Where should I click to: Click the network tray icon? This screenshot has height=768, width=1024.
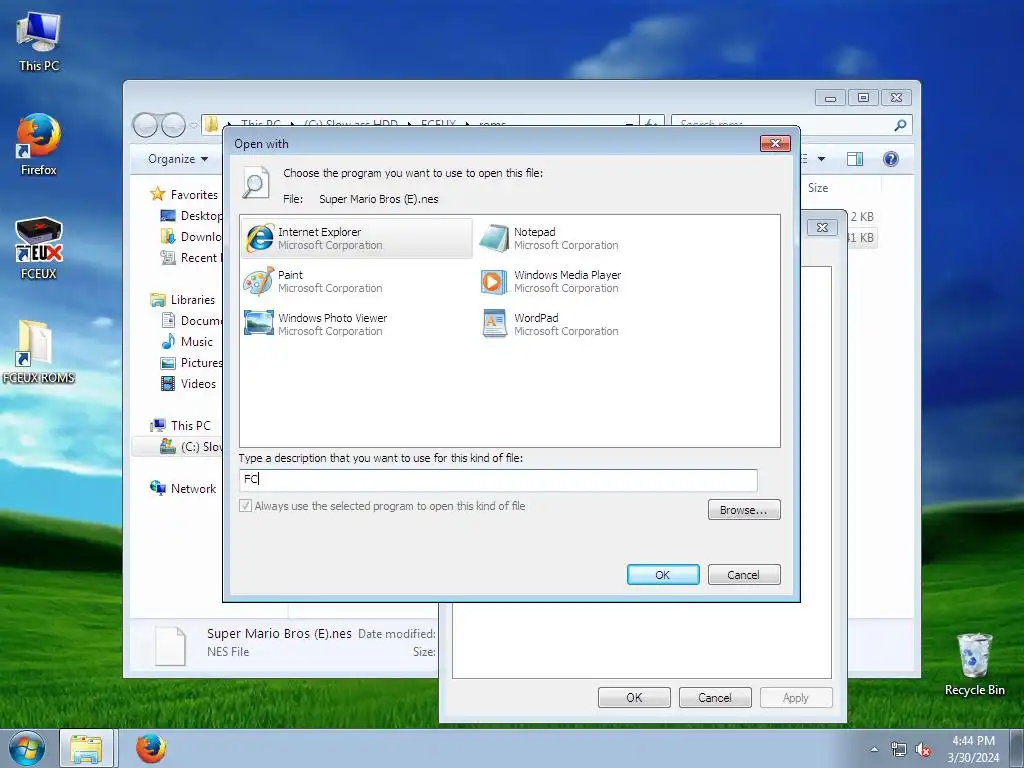click(899, 750)
